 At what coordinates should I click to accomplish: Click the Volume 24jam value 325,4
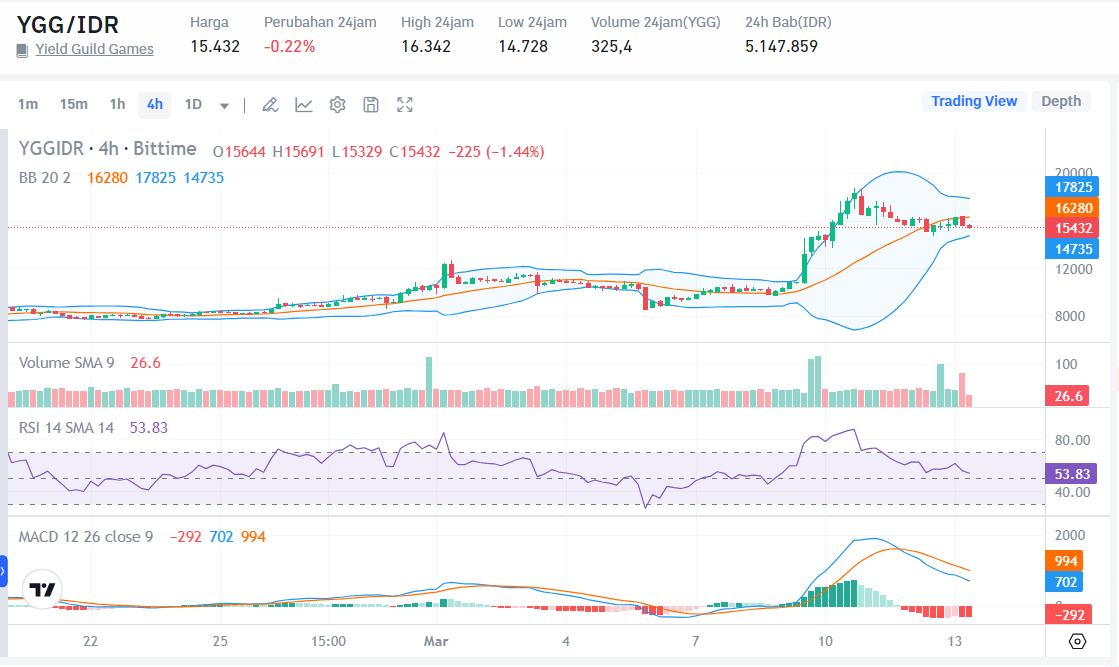612,46
